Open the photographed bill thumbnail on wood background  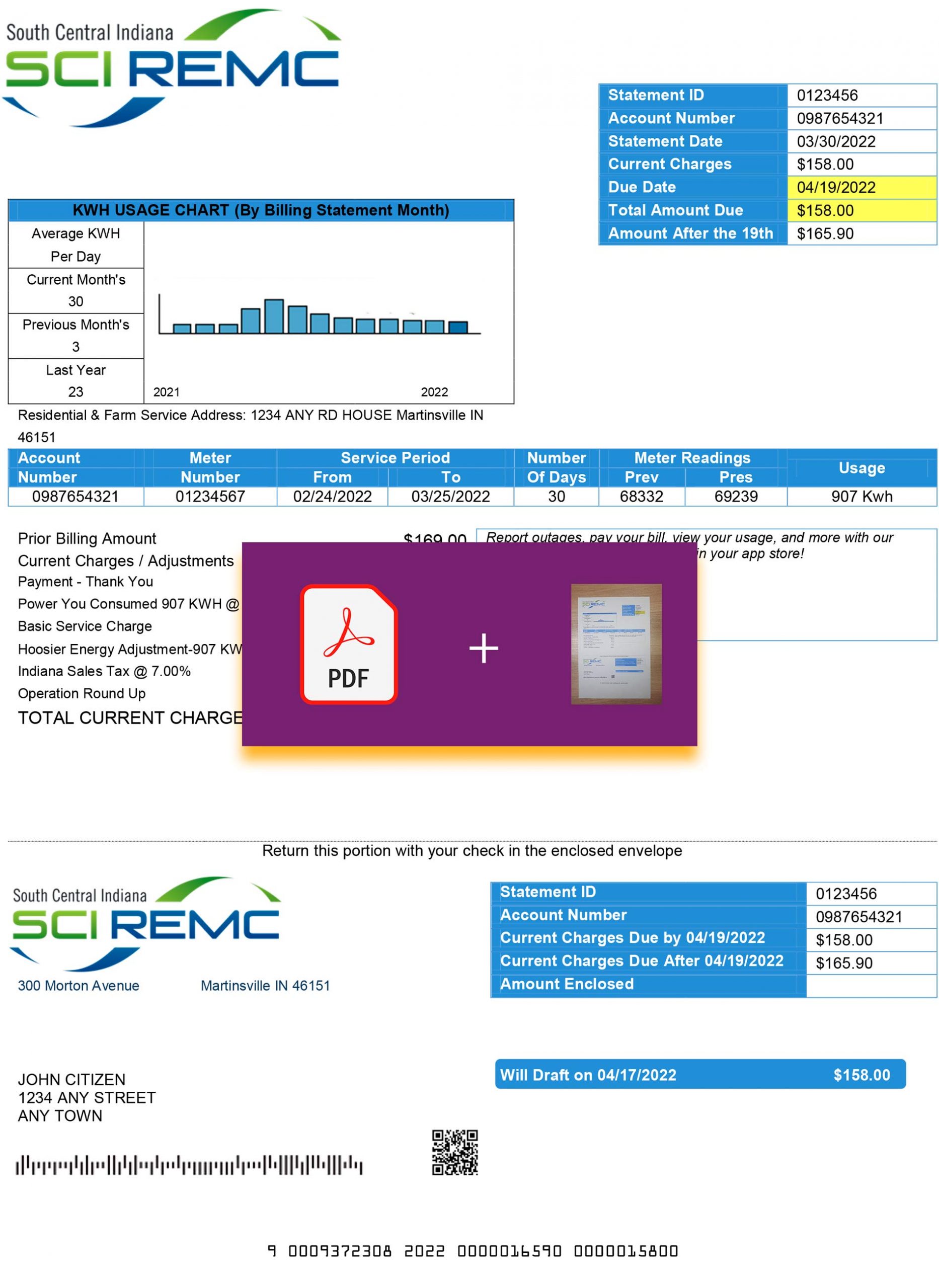[616, 643]
